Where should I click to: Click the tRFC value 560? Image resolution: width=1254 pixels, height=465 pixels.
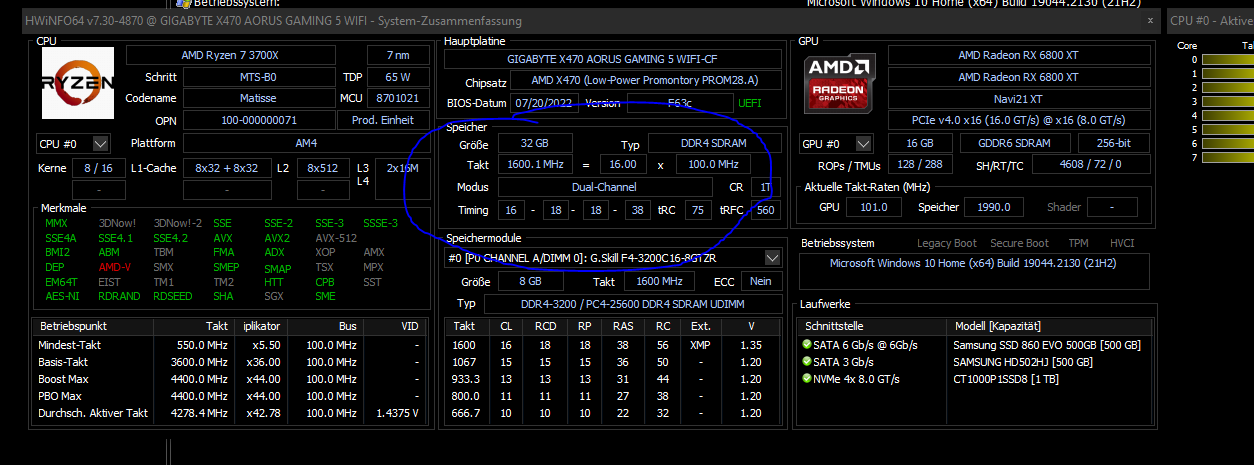[x=767, y=210]
